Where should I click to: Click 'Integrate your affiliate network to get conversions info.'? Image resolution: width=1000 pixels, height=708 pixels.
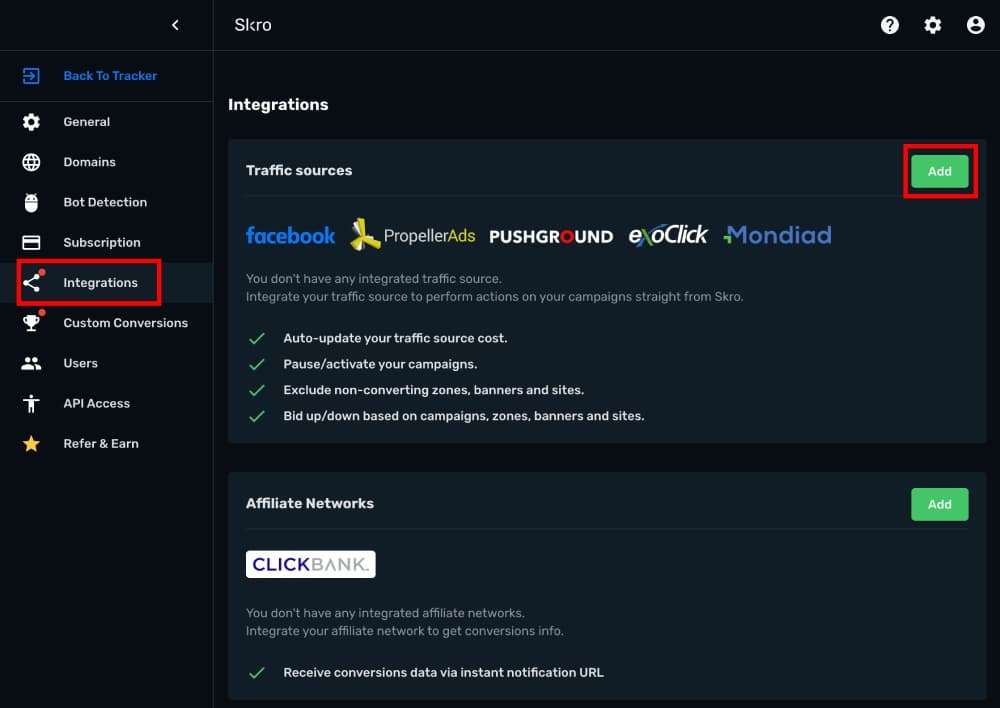pyautogui.click(x=404, y=631)
